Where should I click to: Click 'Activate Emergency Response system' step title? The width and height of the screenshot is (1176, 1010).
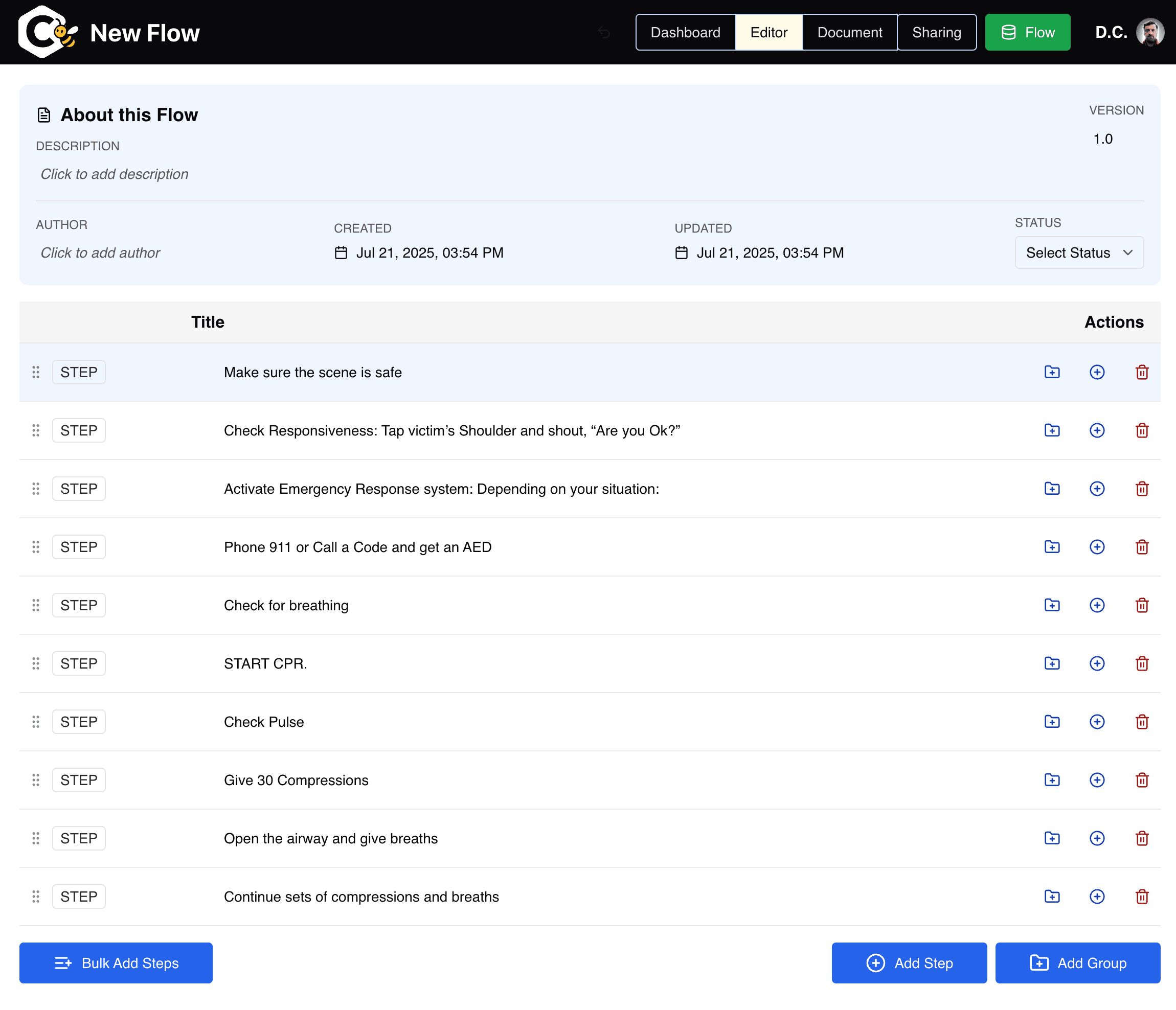tap(442, 489)
